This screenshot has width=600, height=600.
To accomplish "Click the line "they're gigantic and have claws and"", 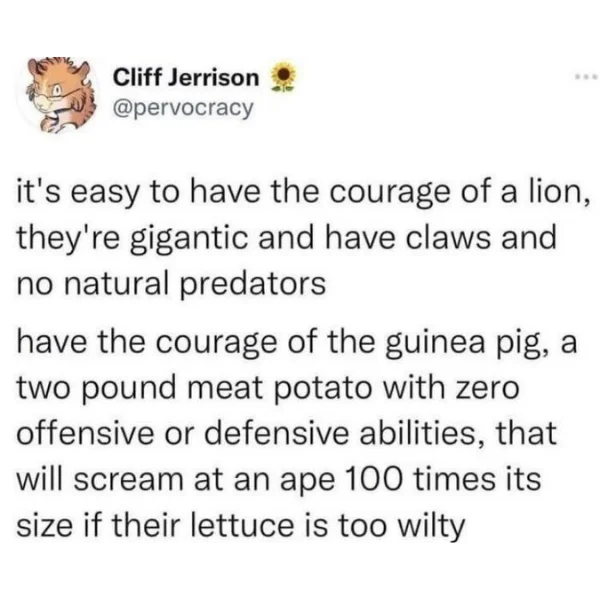I will pyautogui.click(x=286, y=239).
